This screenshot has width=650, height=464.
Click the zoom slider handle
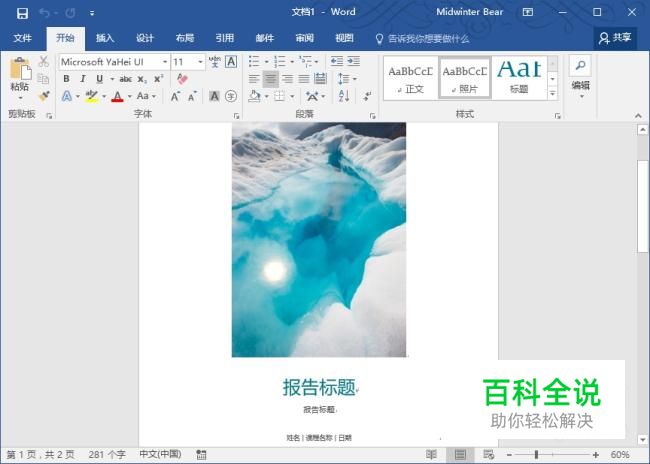click(536, 455)
